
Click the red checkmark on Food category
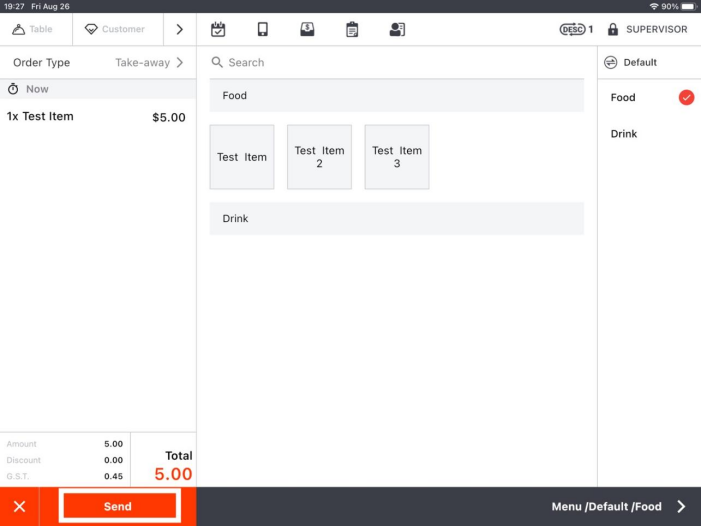(x=686, y=97)
